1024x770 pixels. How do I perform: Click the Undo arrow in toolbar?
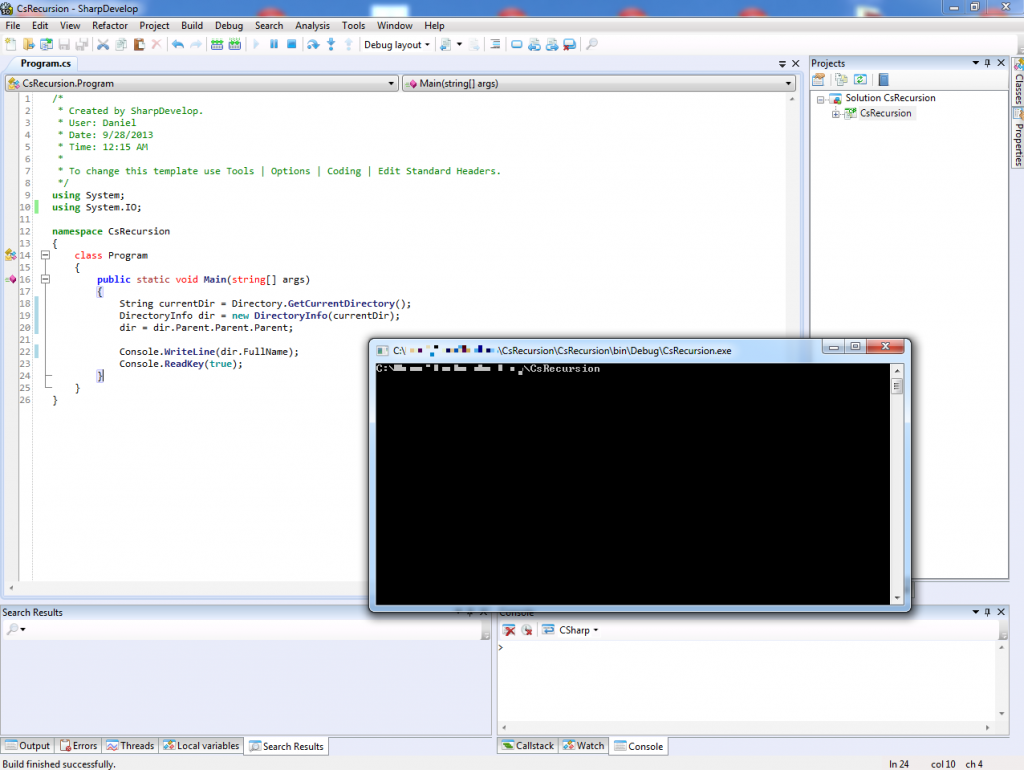(178, 44)
